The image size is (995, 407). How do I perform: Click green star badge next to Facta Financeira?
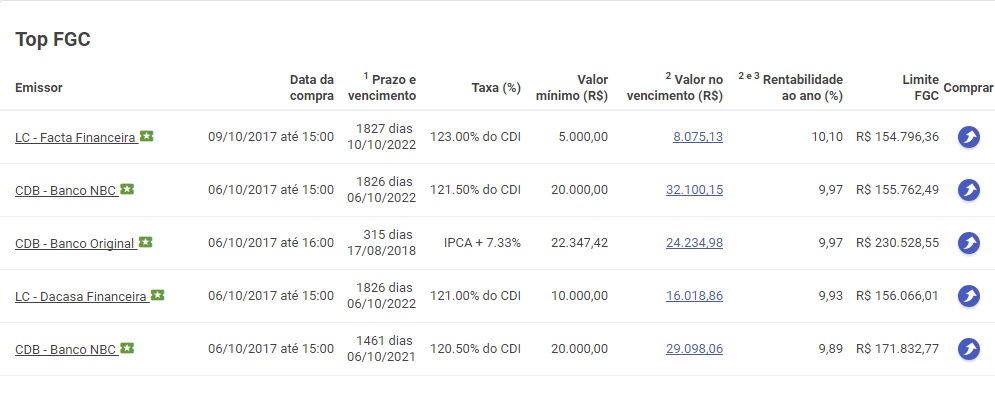147,136
